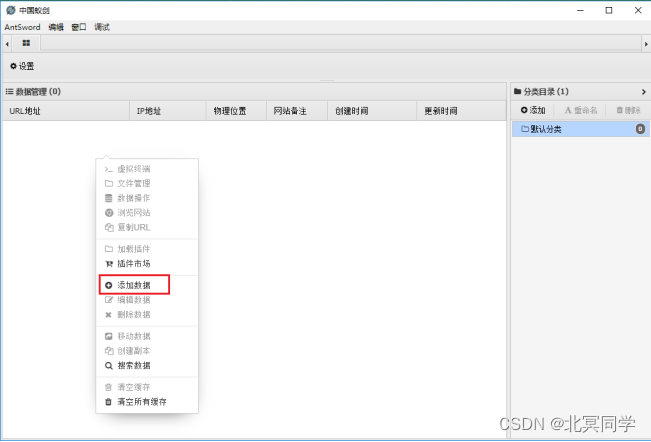This screenshot has height=442, width=651.
Task: Click the 复制URL context menu entry
Action: [x=147, y=227]
